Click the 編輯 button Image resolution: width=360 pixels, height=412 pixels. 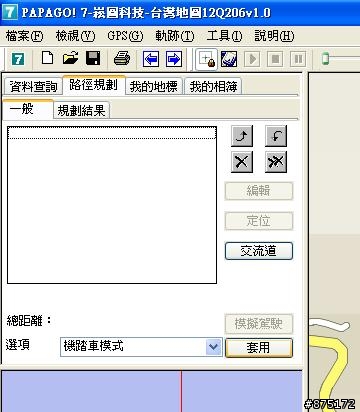click(x=259, y=191)
